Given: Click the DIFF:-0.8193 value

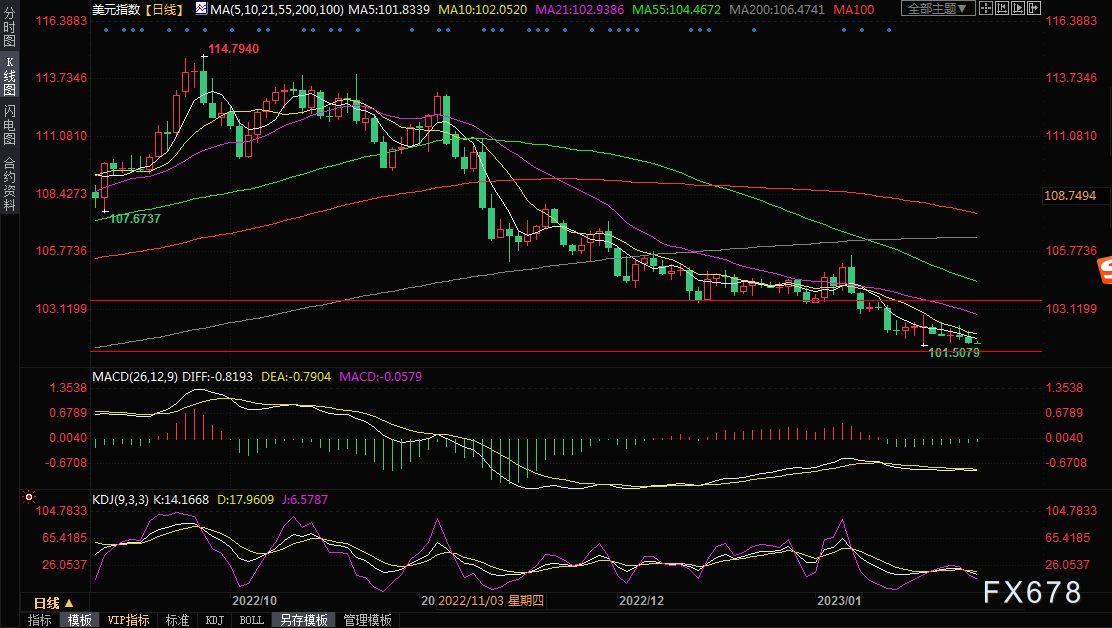Looking at the screenshot, I should [217, 376].
